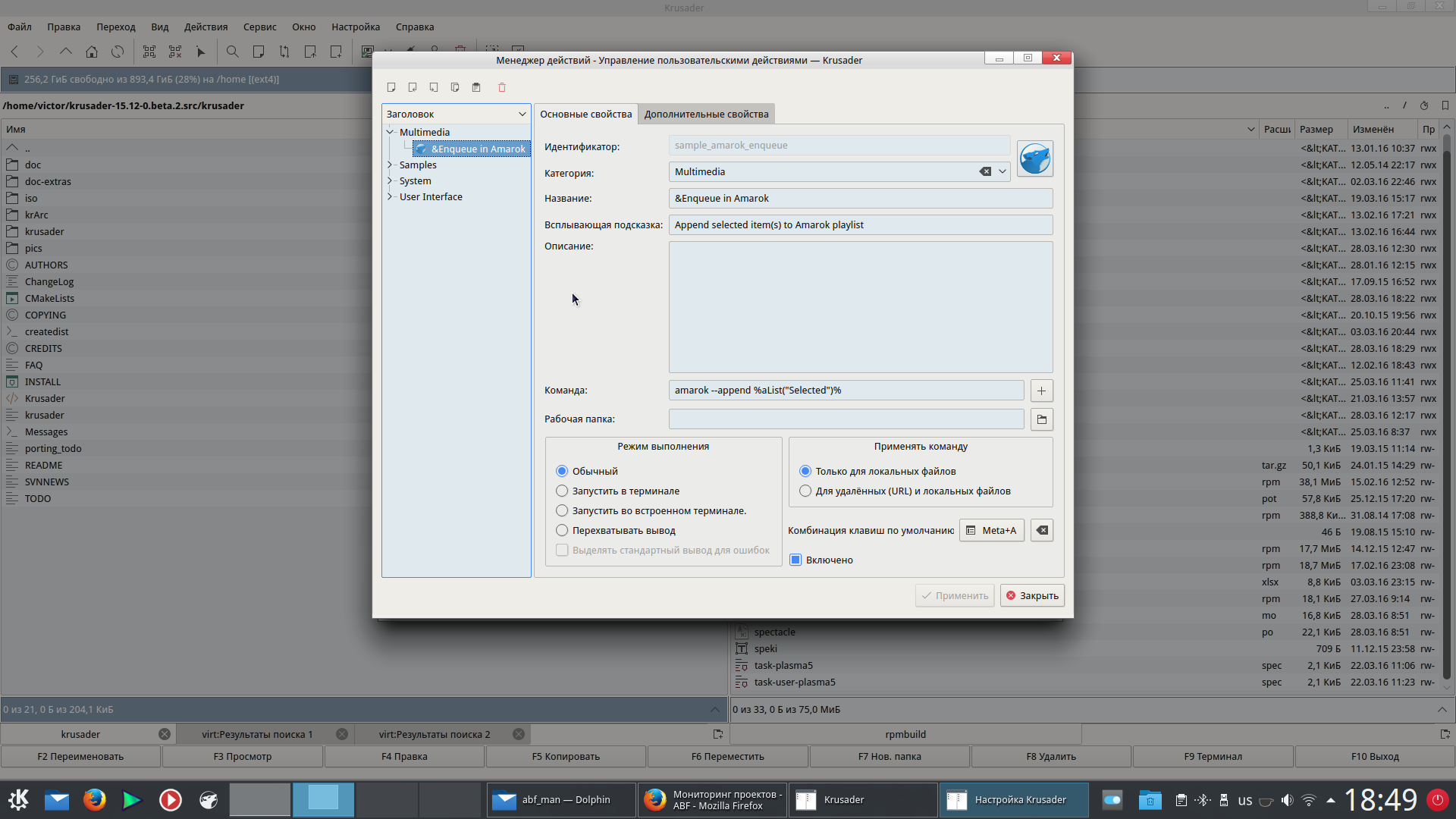Image resolution: width=1456 pixels, height=819 pixels.
Task: Open the "Сервис" menu
Action: 259,27
